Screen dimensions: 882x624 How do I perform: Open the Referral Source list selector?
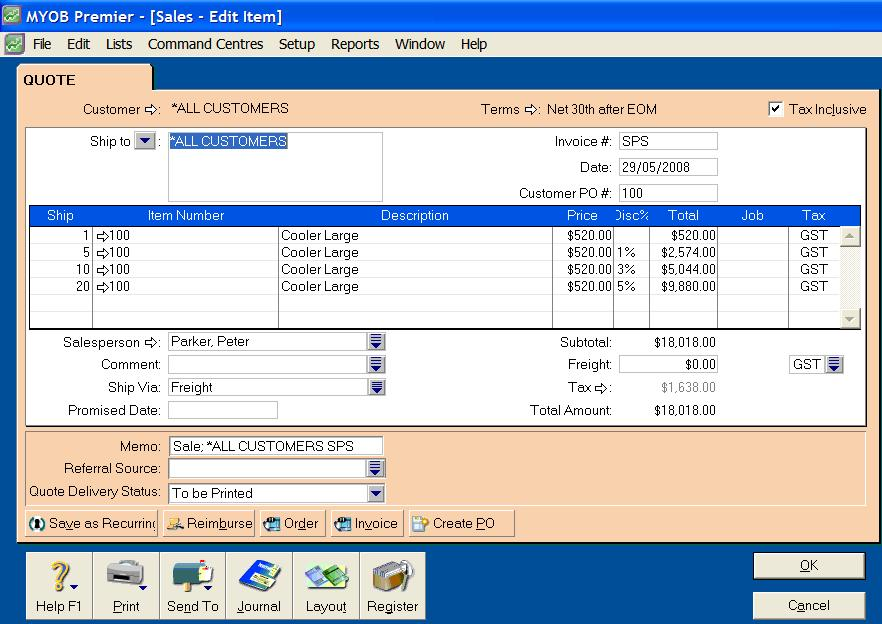tap(375, 468)
